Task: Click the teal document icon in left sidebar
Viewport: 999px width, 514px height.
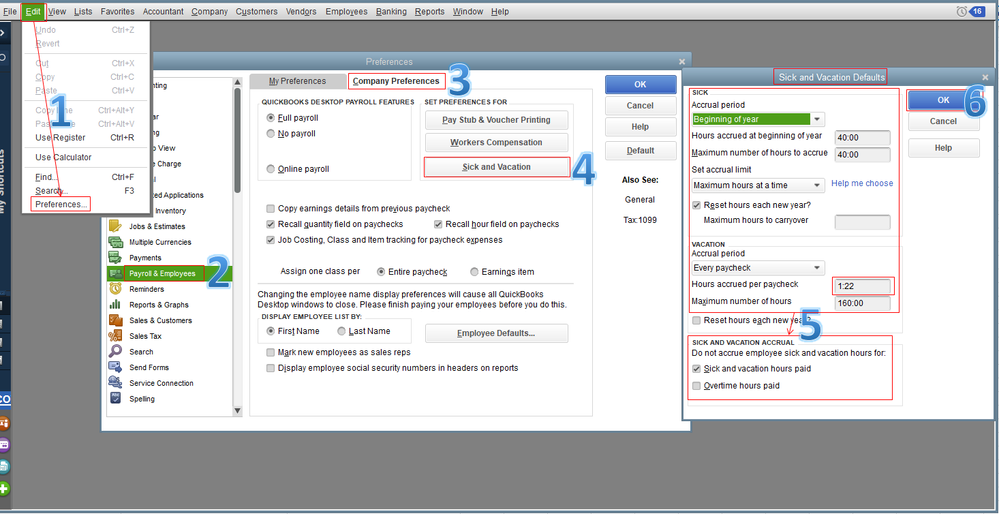Action: pos(4,466)
